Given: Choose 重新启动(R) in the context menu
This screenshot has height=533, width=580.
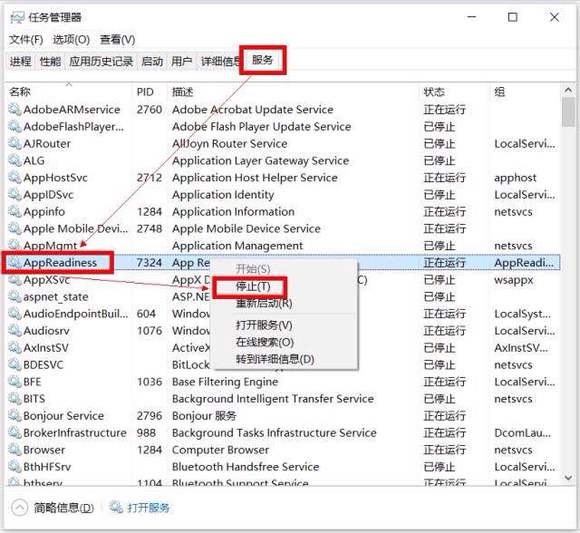Looking at the screenshot, I should coord(264,304).
